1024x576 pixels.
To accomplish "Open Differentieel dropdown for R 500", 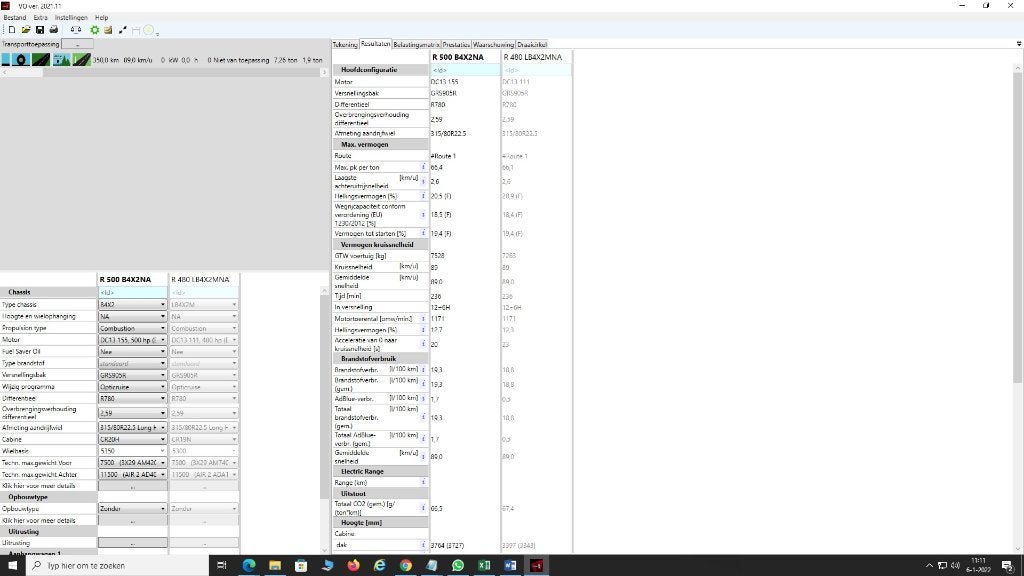I will point(133,398).
